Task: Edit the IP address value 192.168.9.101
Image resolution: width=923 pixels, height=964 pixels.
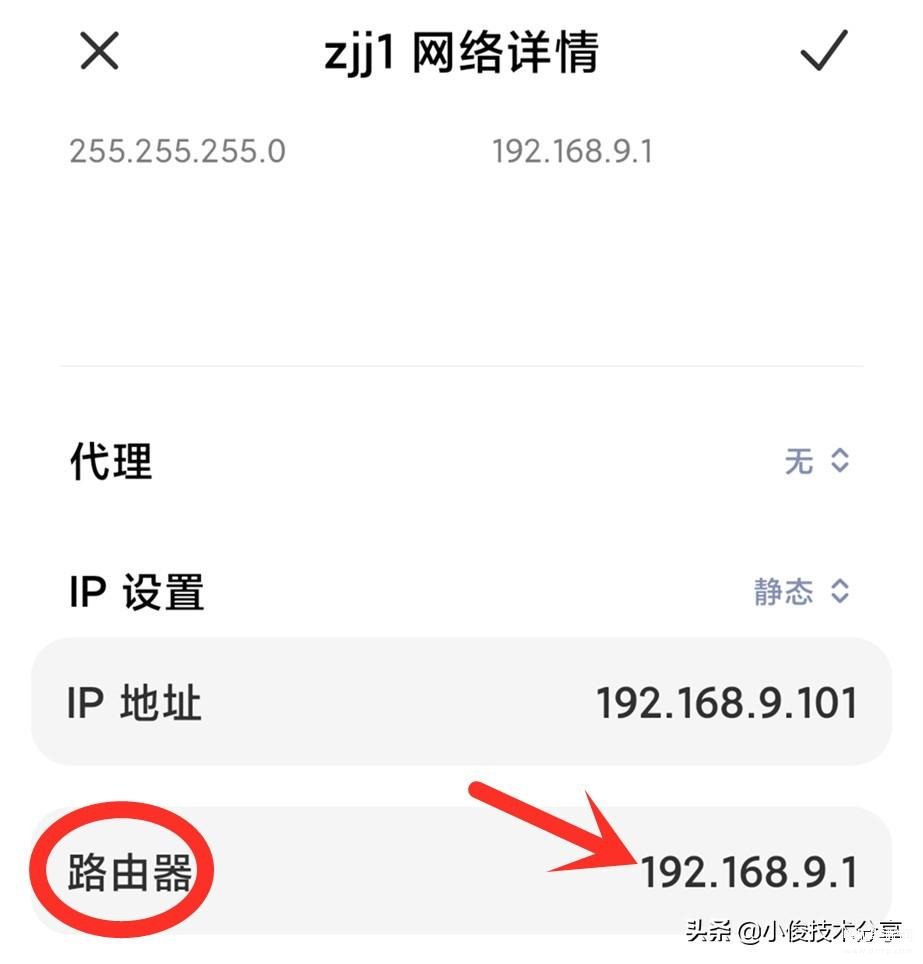Action: click(727, 703)
